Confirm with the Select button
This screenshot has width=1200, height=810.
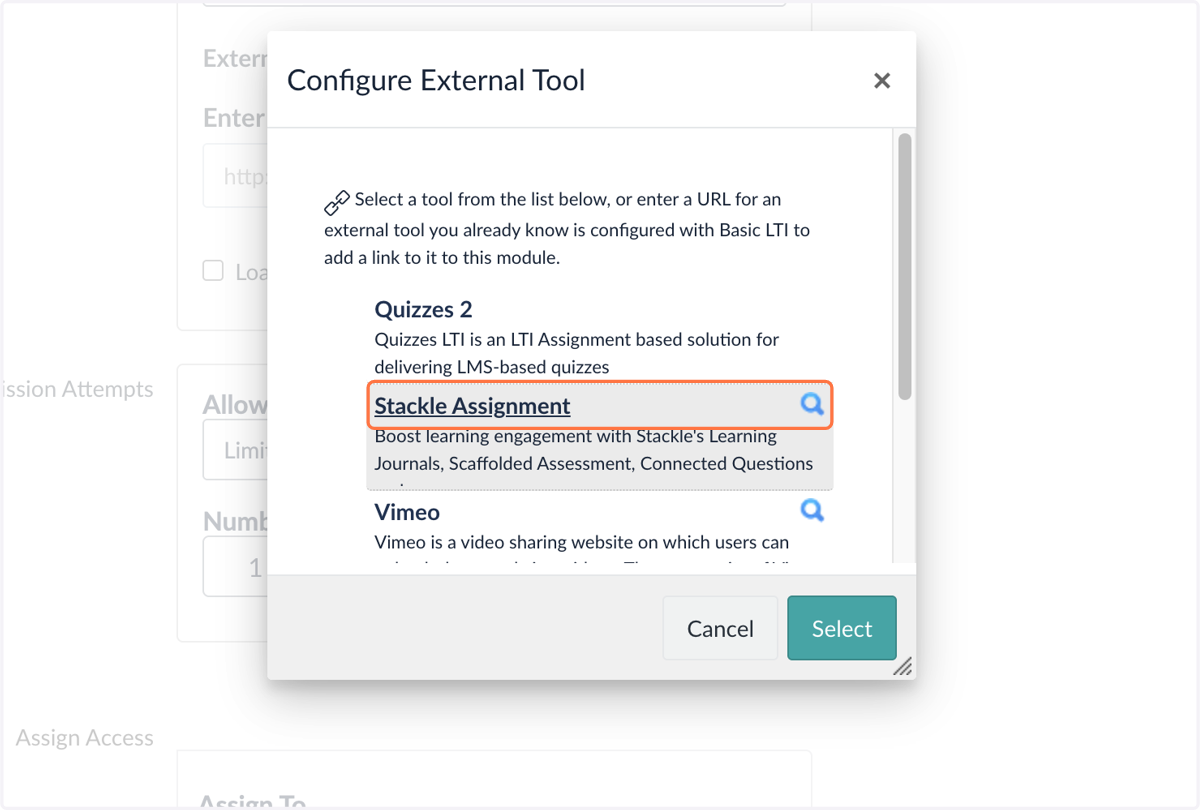(x=842, y=628)
